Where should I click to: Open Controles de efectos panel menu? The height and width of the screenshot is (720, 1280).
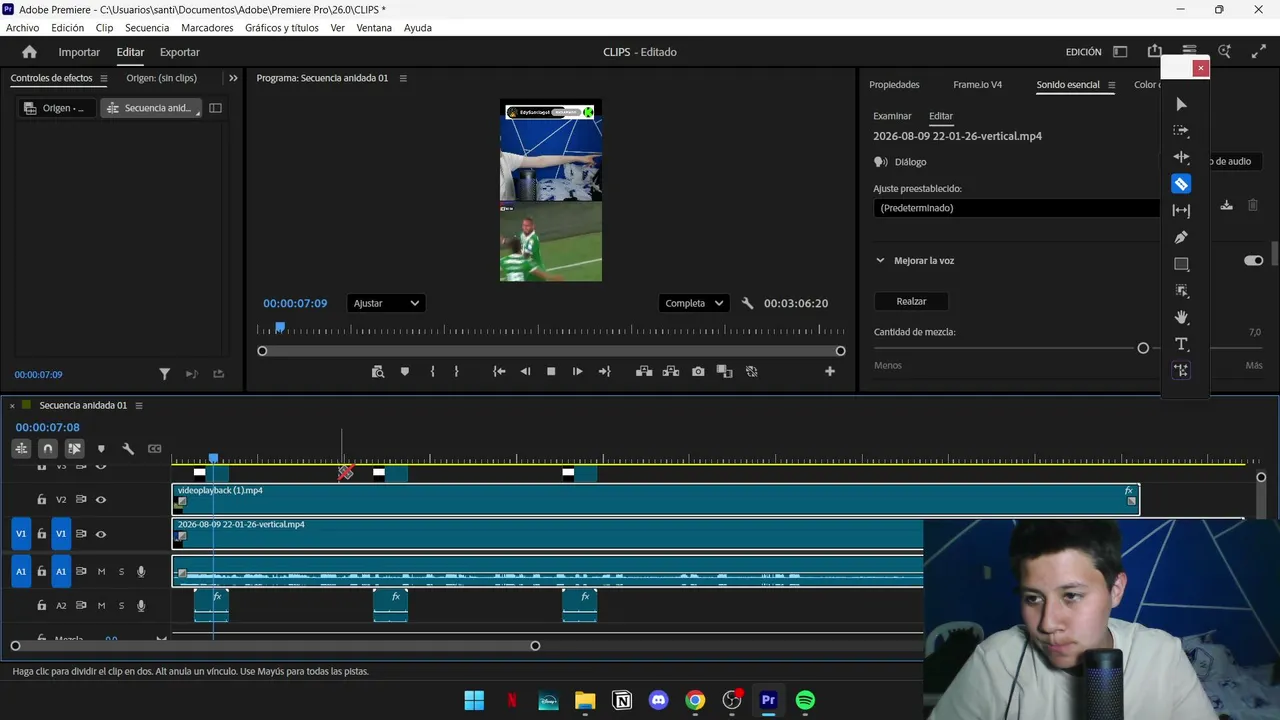pos(103,78)
